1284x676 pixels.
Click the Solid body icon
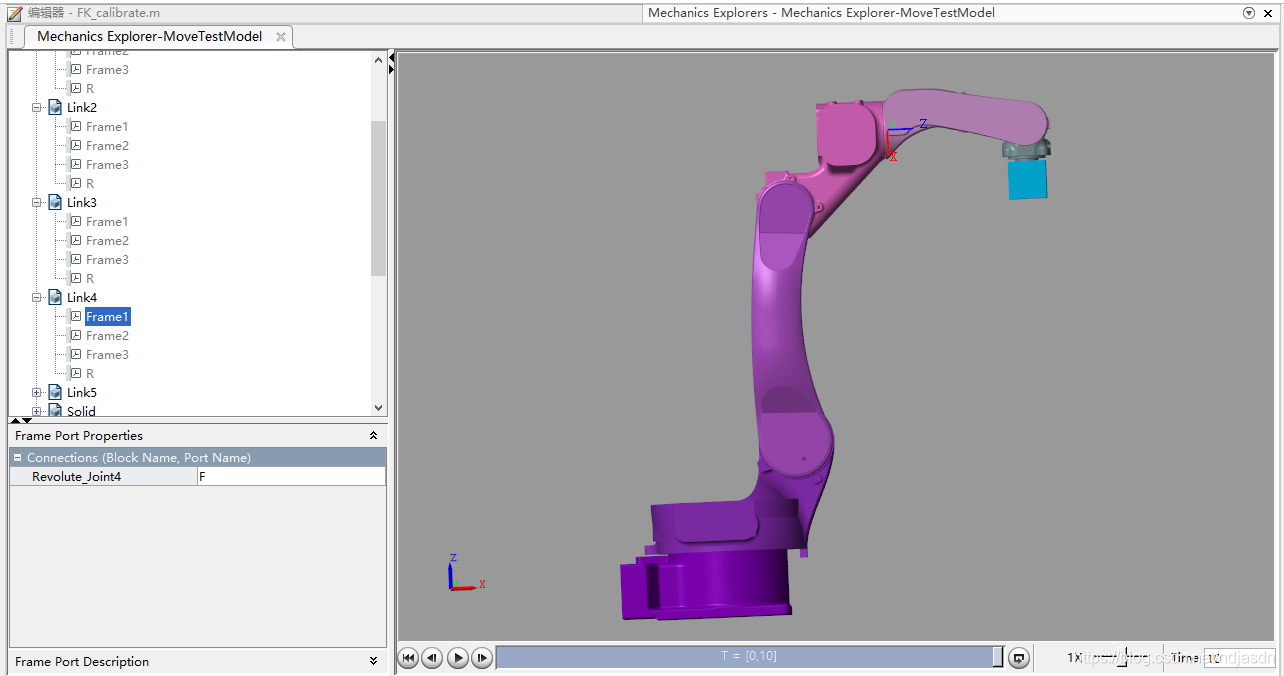55,411
